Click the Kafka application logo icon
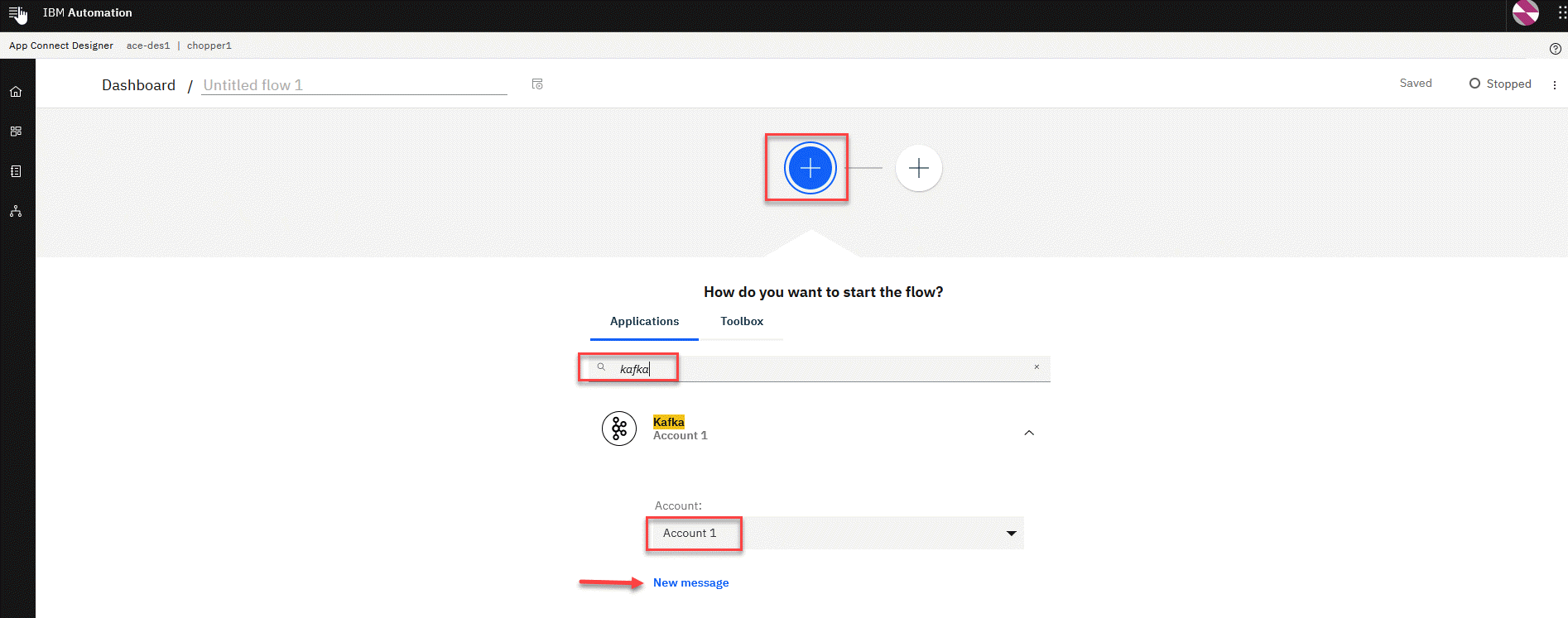Viewport: 1568px width, 618px height. coord(618,429)
